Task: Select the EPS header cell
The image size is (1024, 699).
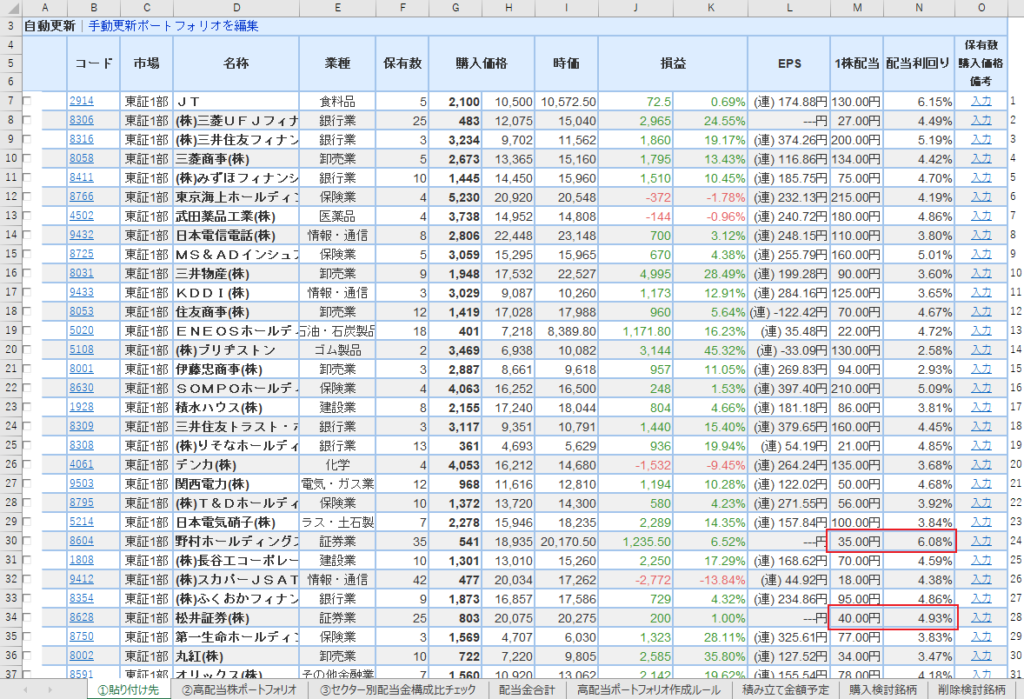Action: [789, 63]
